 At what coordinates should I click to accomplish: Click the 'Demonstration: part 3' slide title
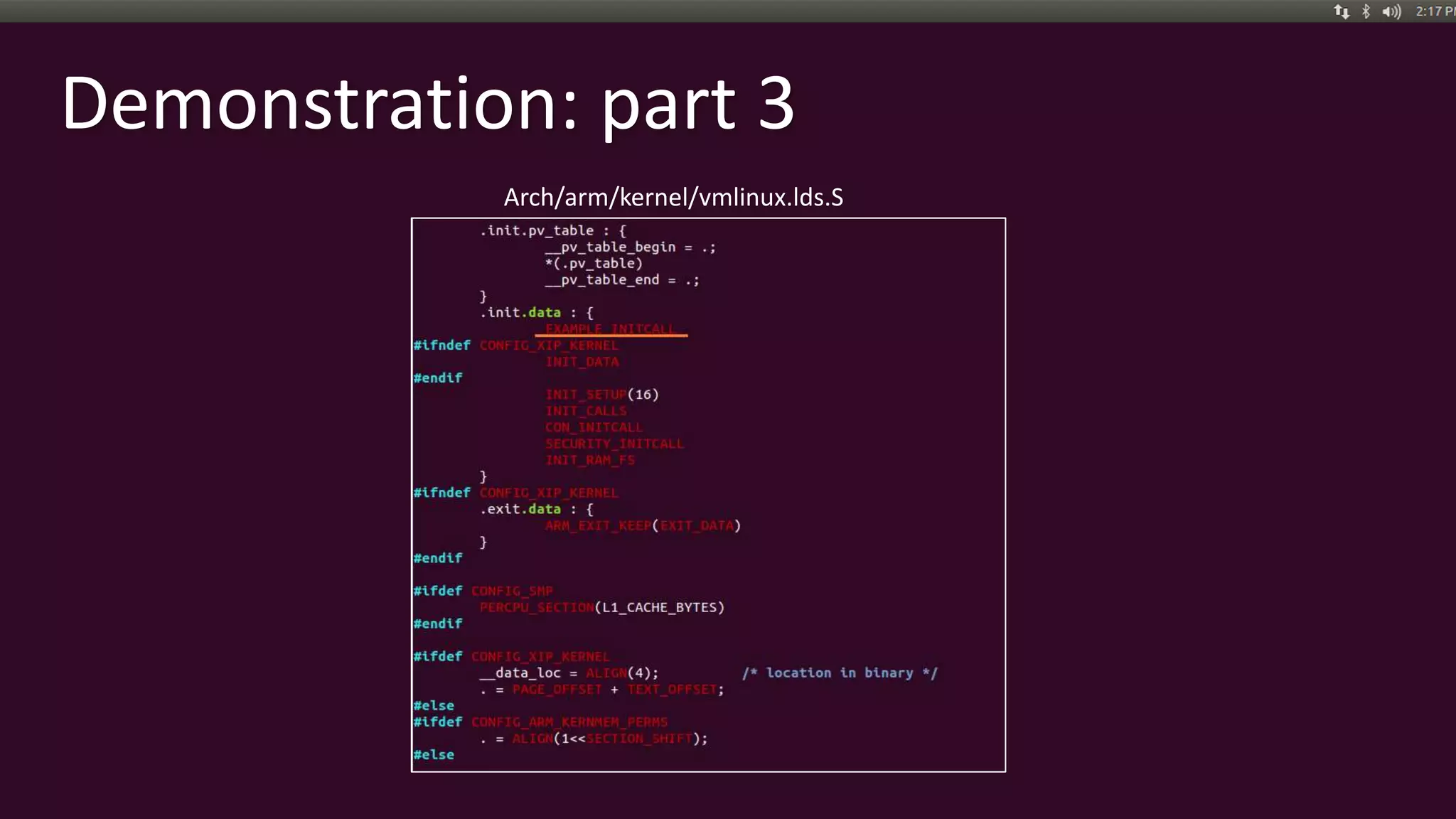428,104
